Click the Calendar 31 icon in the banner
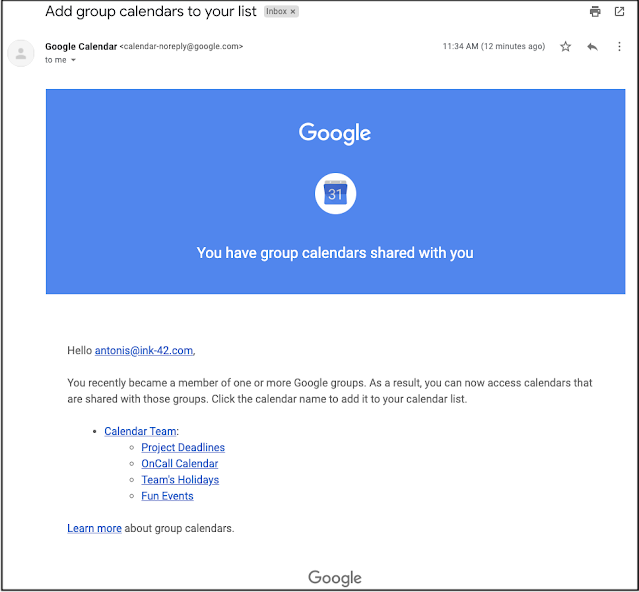This screenshot has height=592, width=639. (335, 193)
